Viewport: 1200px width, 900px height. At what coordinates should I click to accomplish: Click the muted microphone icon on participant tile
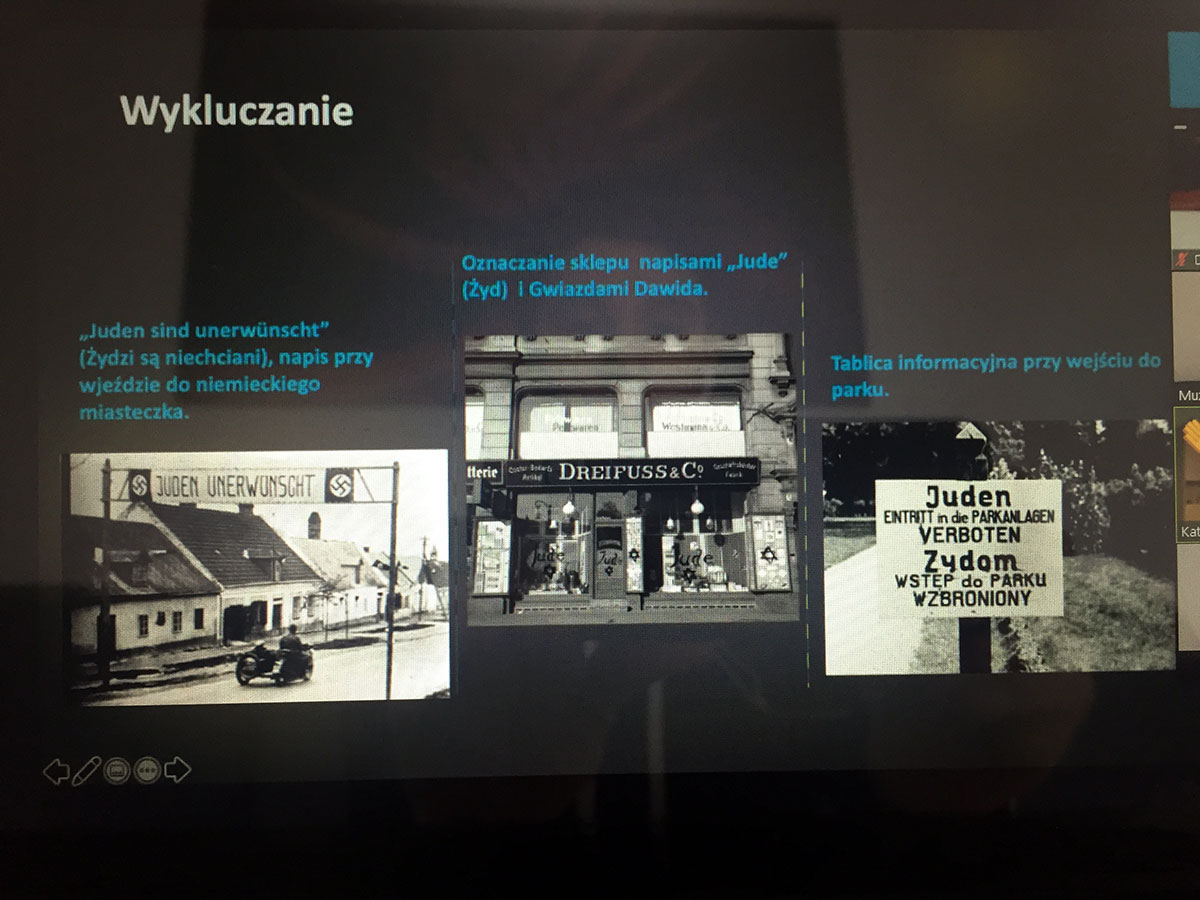click(1183, 260)
